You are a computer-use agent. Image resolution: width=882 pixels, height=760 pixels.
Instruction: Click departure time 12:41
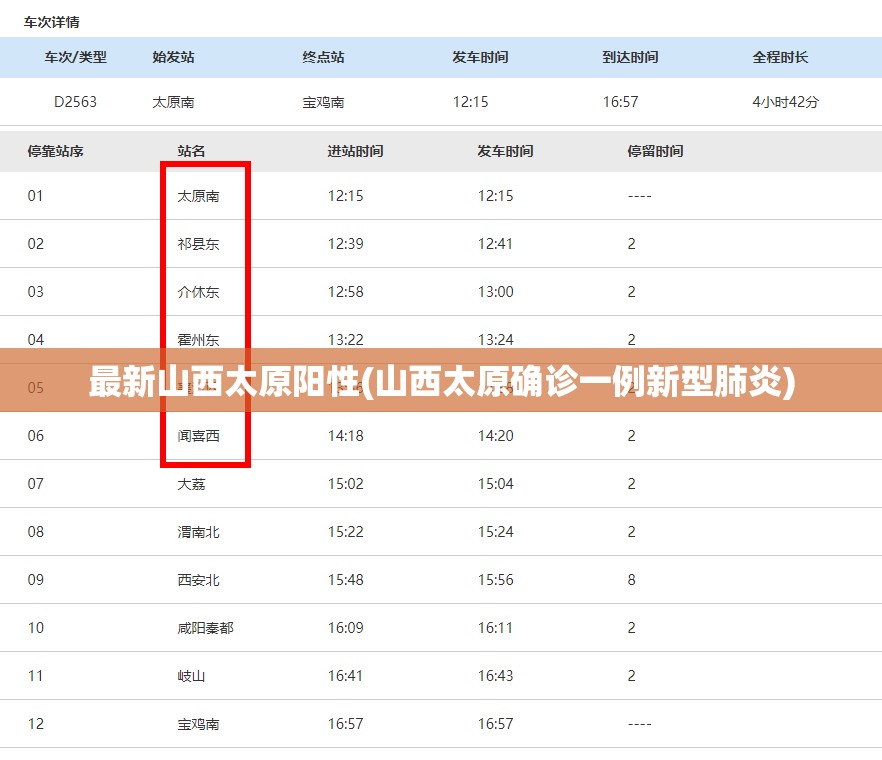coord(495,244)
